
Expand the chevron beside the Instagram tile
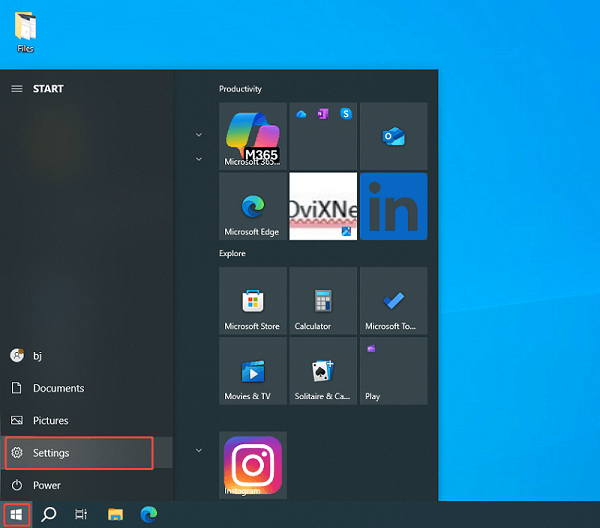coord(199,450)
